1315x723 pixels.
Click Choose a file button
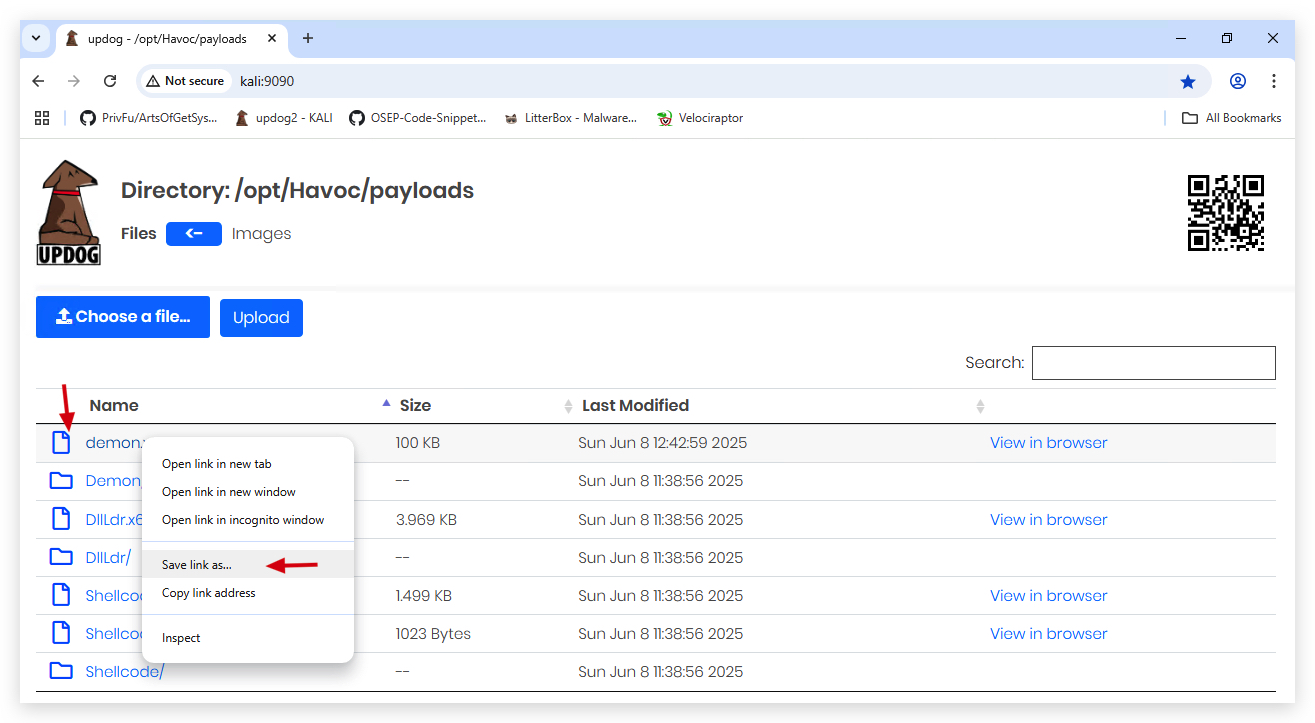click(123, 317)
